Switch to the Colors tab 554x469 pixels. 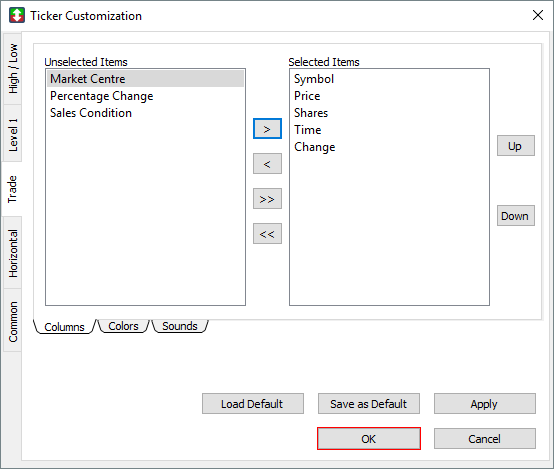pos(123,326)
